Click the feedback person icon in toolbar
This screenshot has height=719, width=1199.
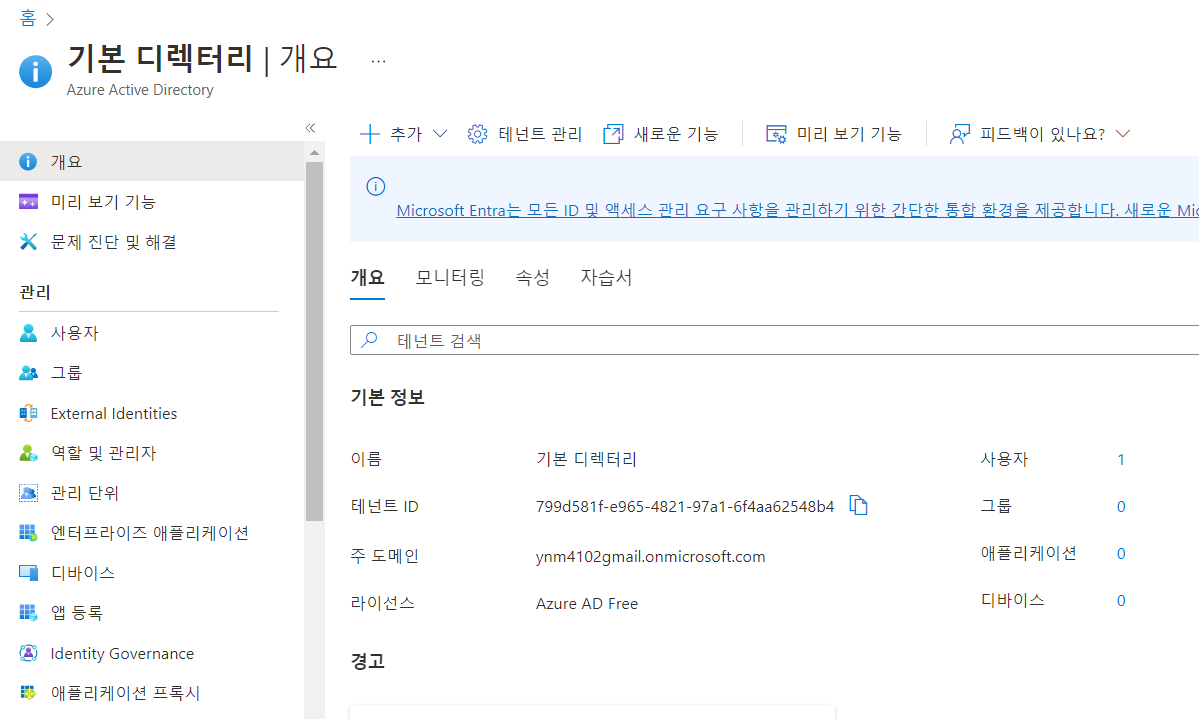960,134
